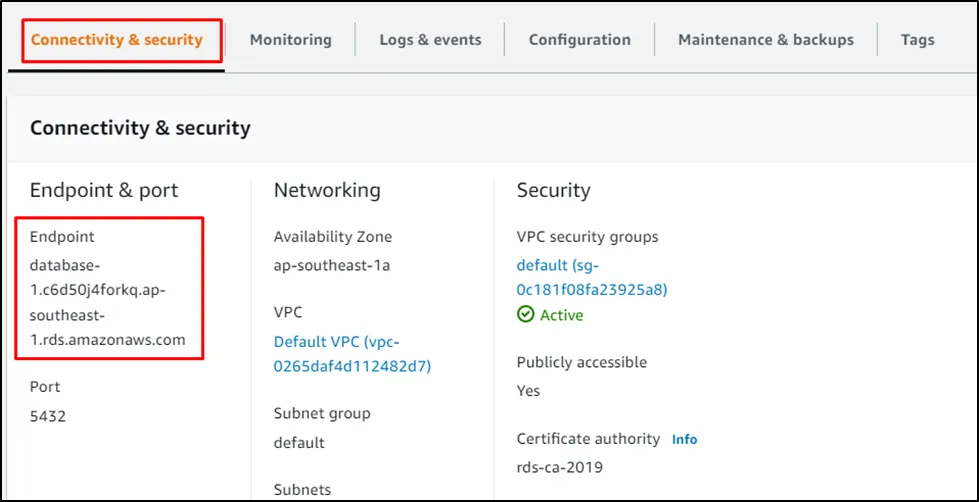Click the Security section heading
Viewport: 979px width, 502px height.
pos(553,190)
